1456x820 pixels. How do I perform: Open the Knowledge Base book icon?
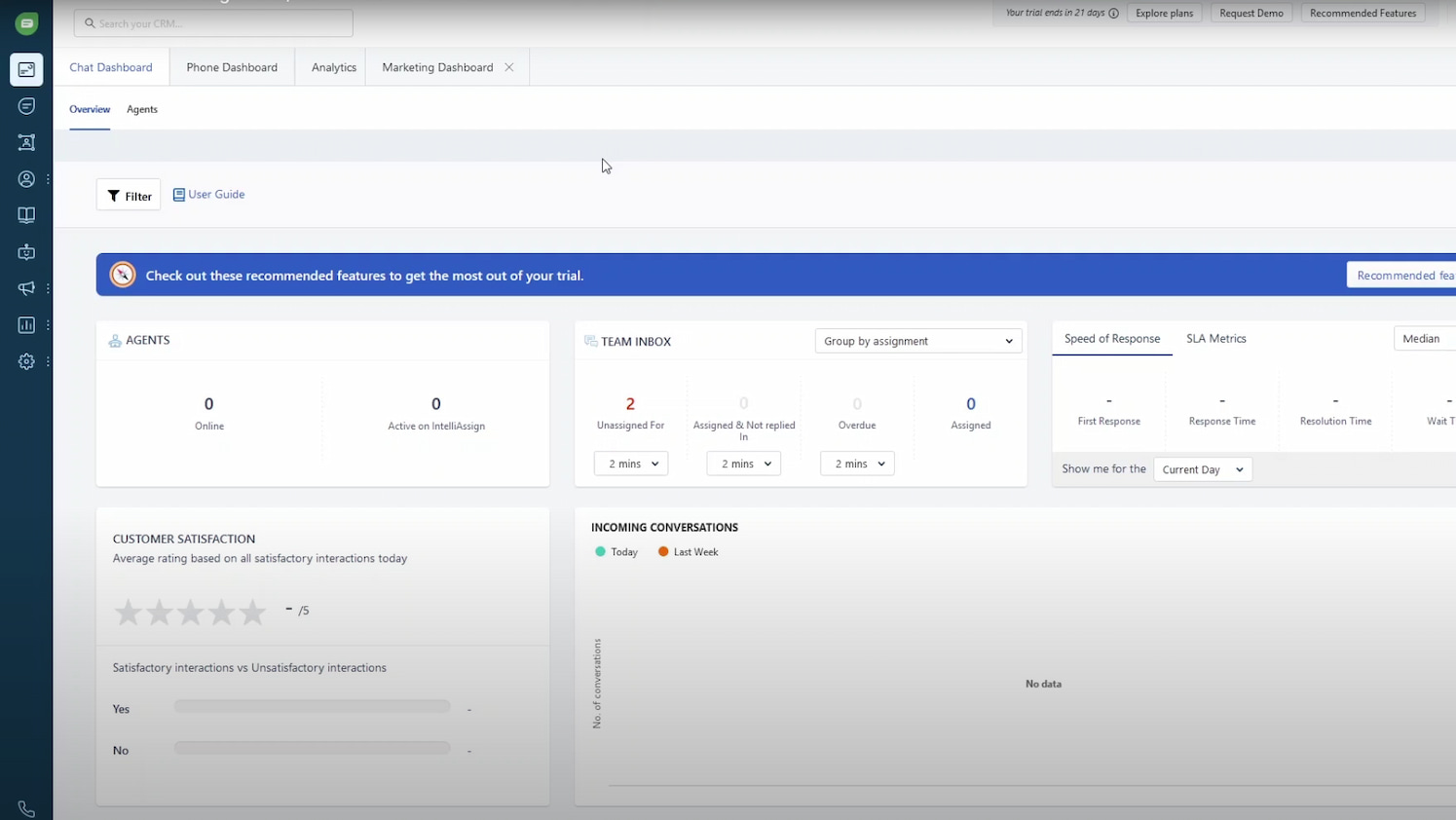click(26, 215)
